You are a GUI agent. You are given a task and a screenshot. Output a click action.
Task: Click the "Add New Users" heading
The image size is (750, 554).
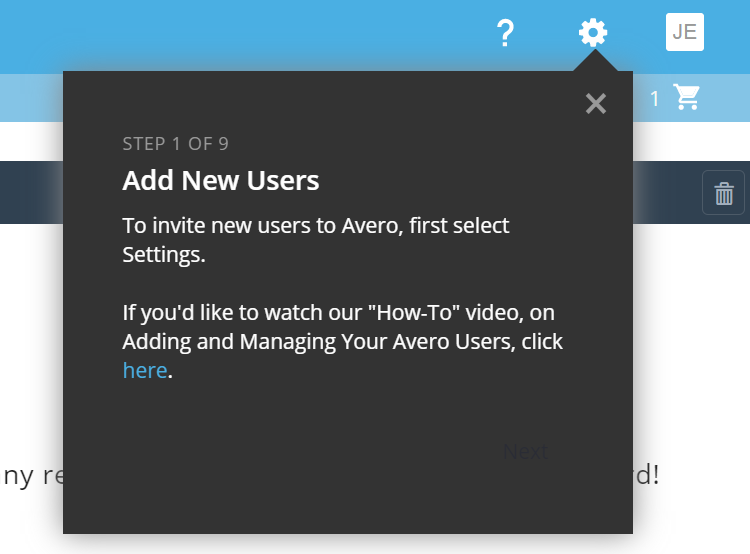[x=221, y=181]
